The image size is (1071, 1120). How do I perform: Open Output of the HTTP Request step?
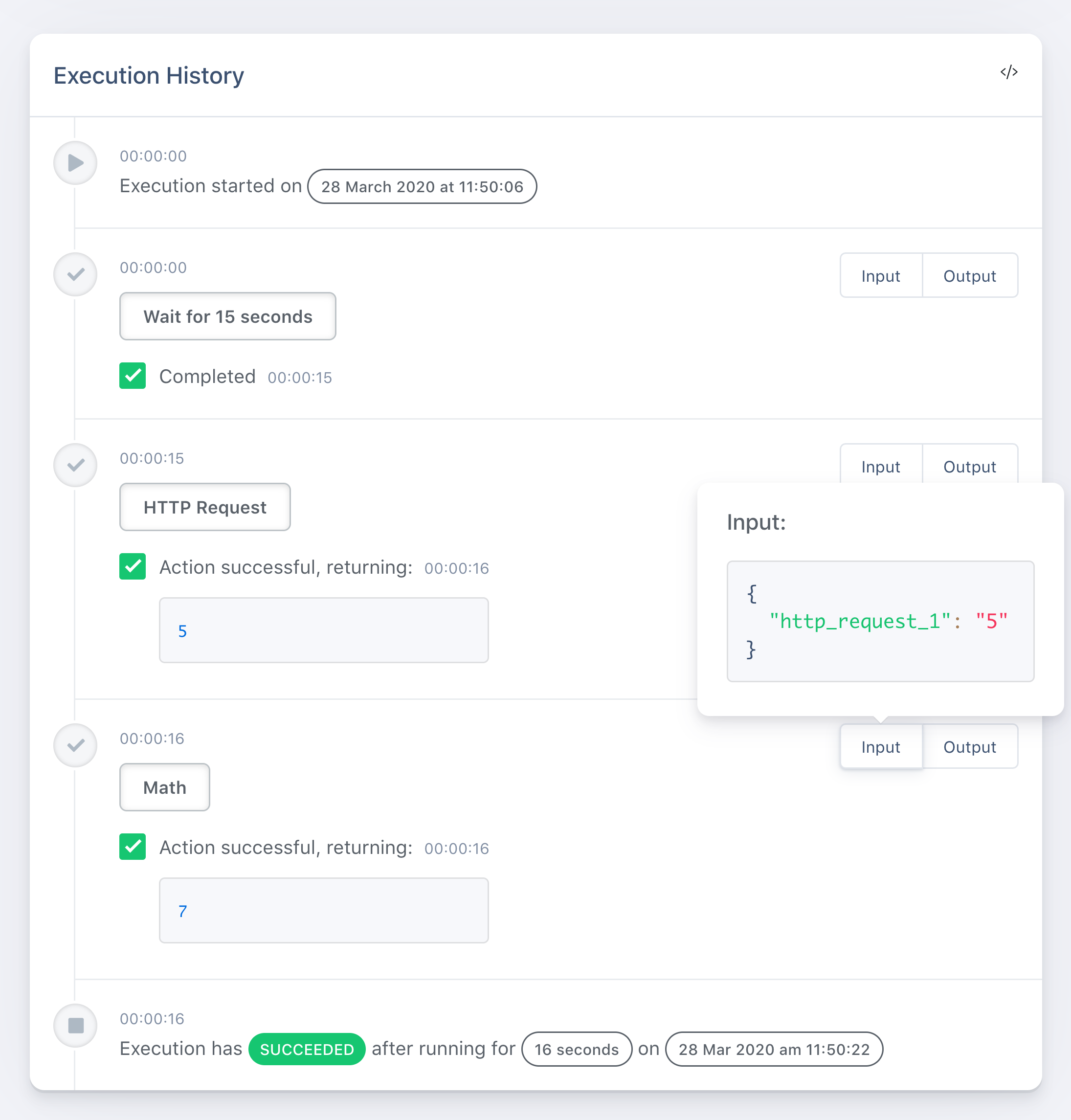click(969, 466)
